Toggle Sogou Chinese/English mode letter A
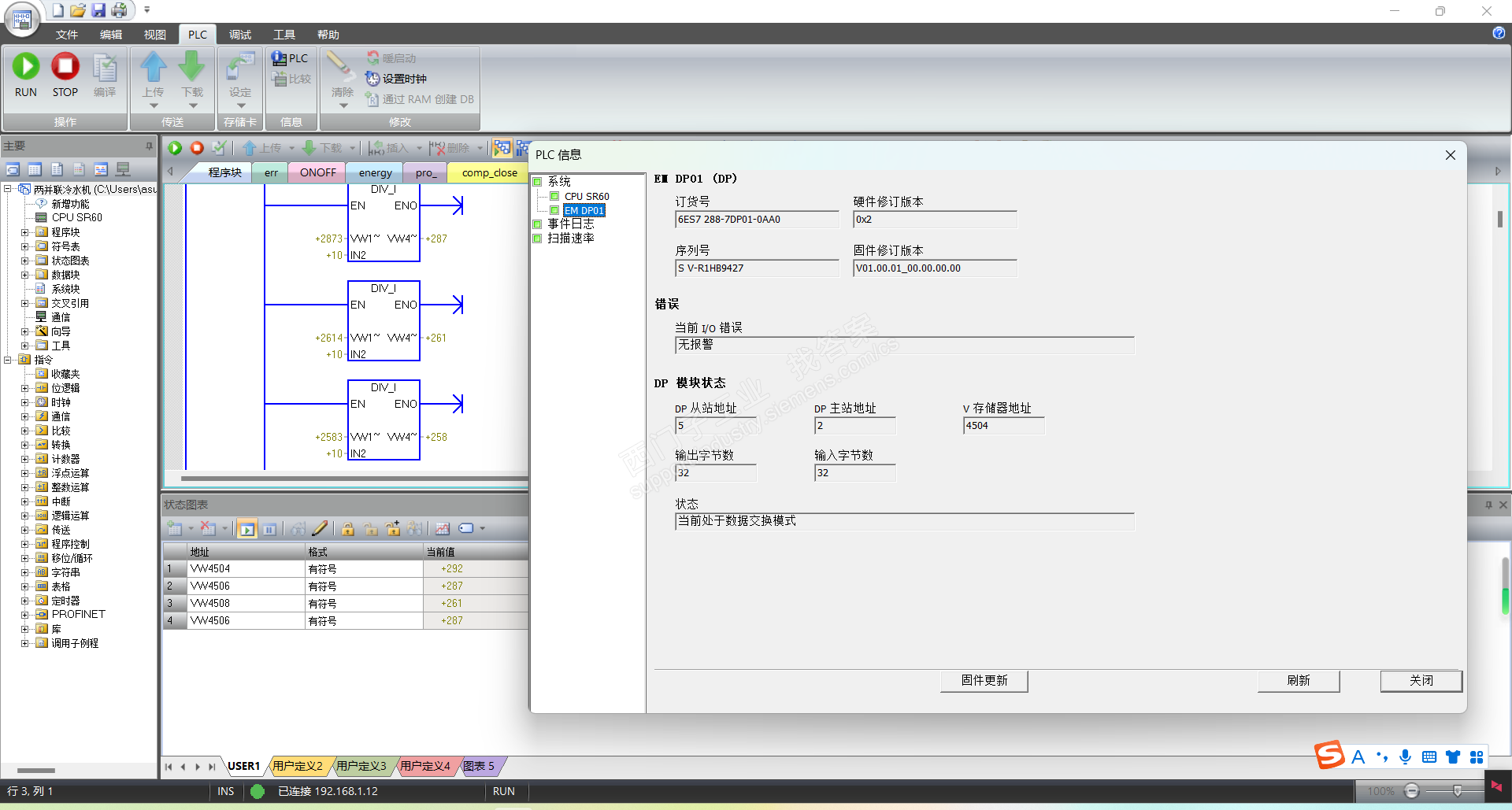 (x=1358, y=757)
